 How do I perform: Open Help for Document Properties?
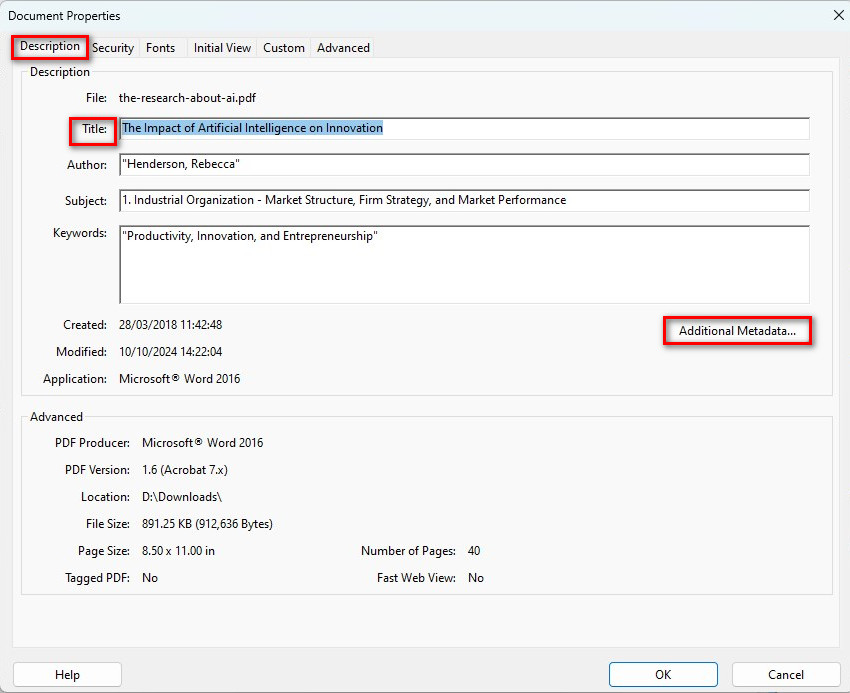[67, 674]
